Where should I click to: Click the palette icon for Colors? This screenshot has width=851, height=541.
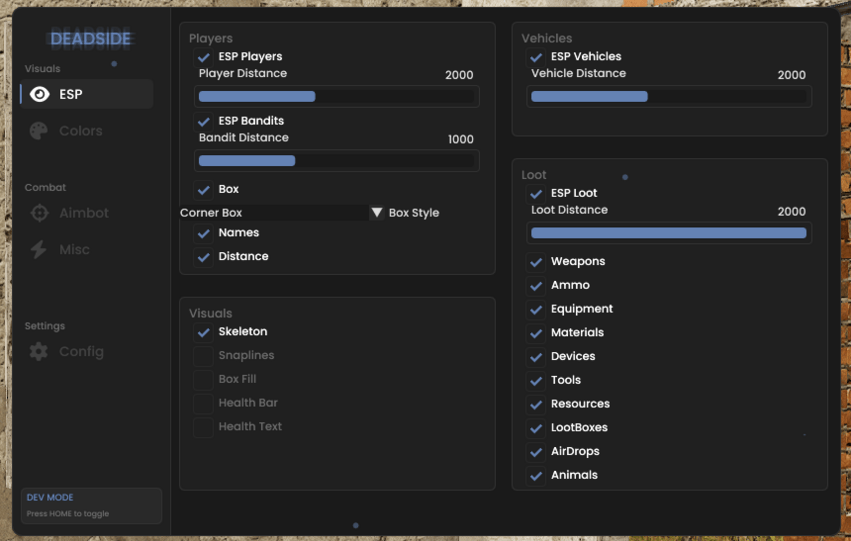39,131
